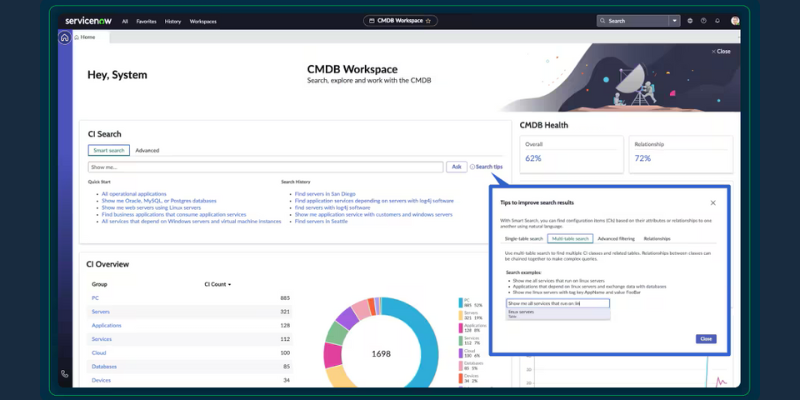Screen dimensions: 800x400
Task: Select the Smart search tab
Action: coord(108,150)
